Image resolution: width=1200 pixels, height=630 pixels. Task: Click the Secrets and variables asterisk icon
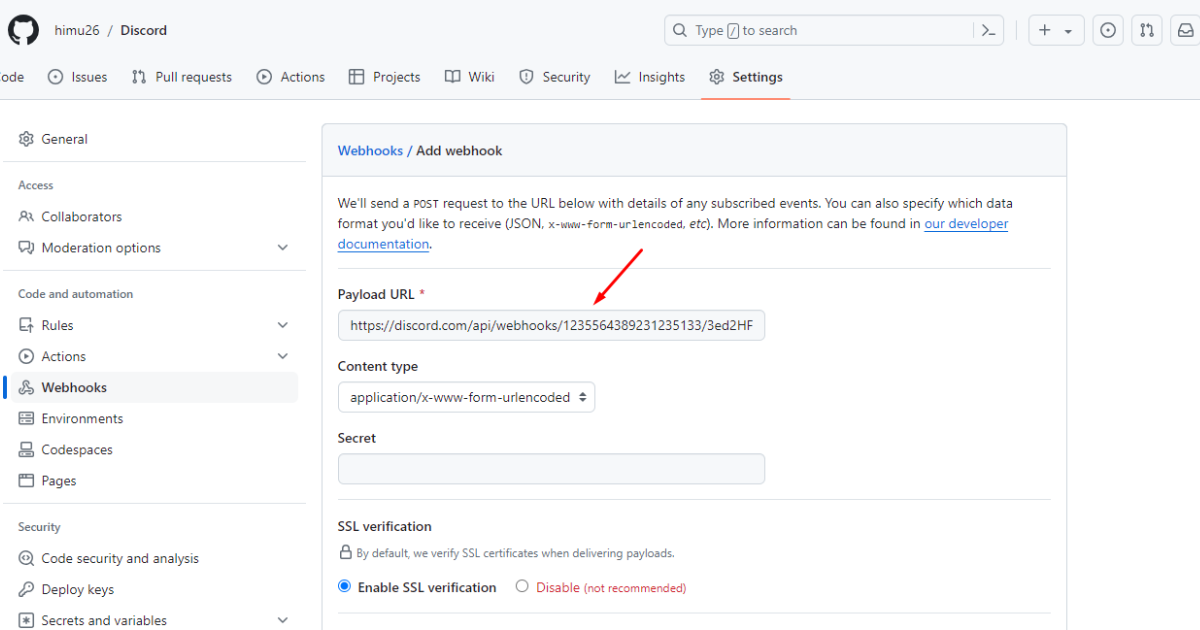click(x=26, y=620)
